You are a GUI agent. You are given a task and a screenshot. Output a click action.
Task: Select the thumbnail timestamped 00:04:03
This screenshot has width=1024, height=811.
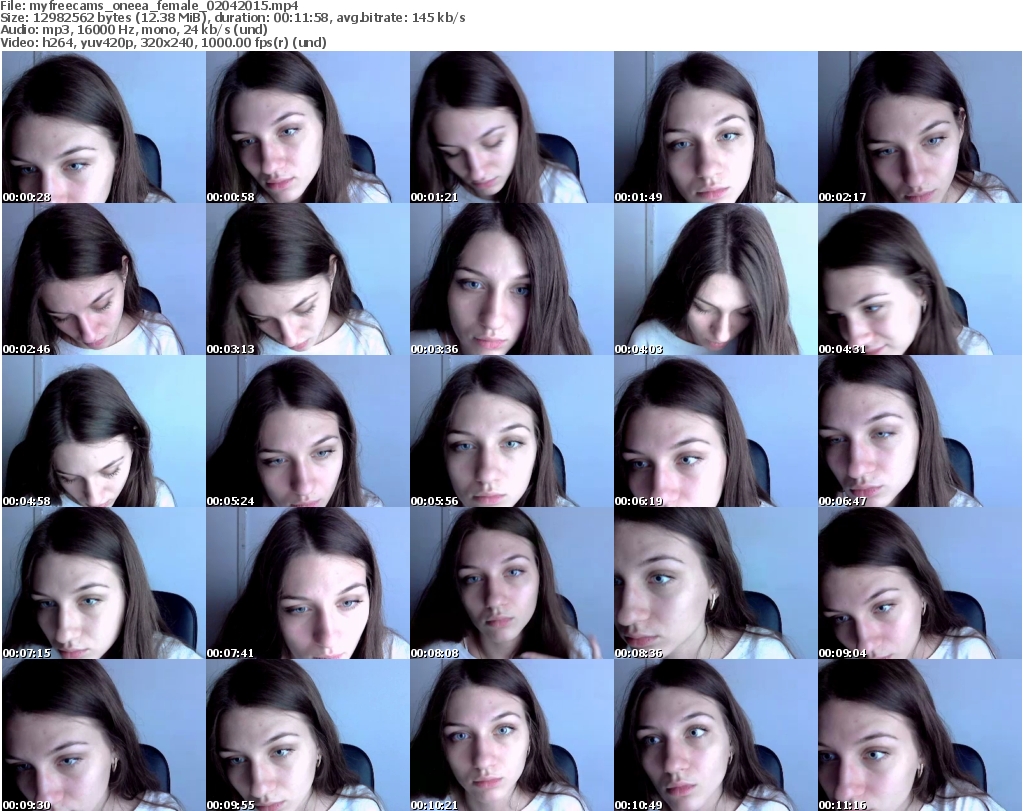click(715, 279)
